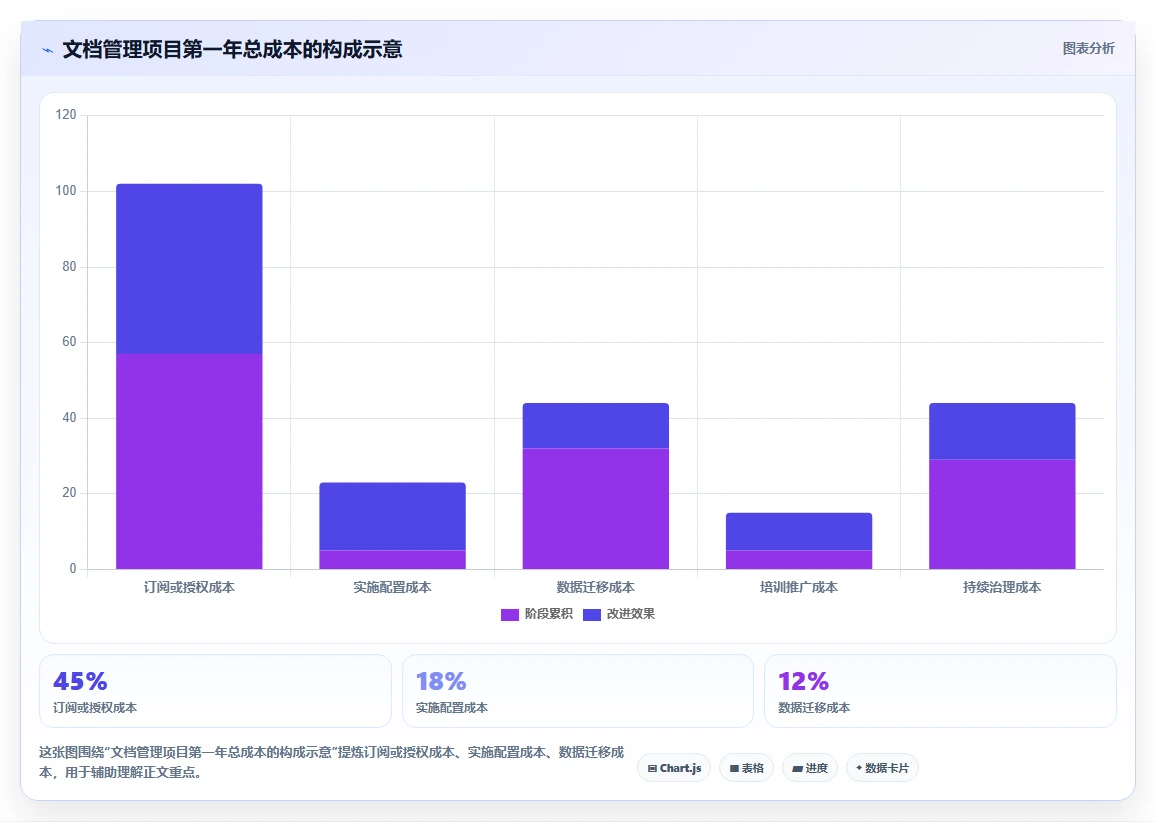The height and width of the screenshot is (822, 1156).
Task: Click the 表格 tag chip
Action: (x=746, y=768)
